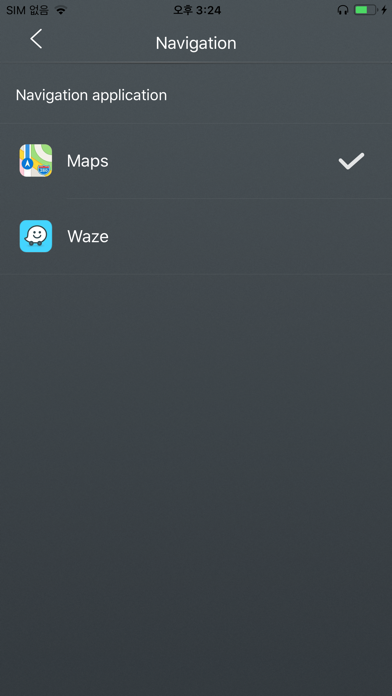The image size is (392, 696).
Task: Tap the back arrow in the header
Action: pos(36,39)
